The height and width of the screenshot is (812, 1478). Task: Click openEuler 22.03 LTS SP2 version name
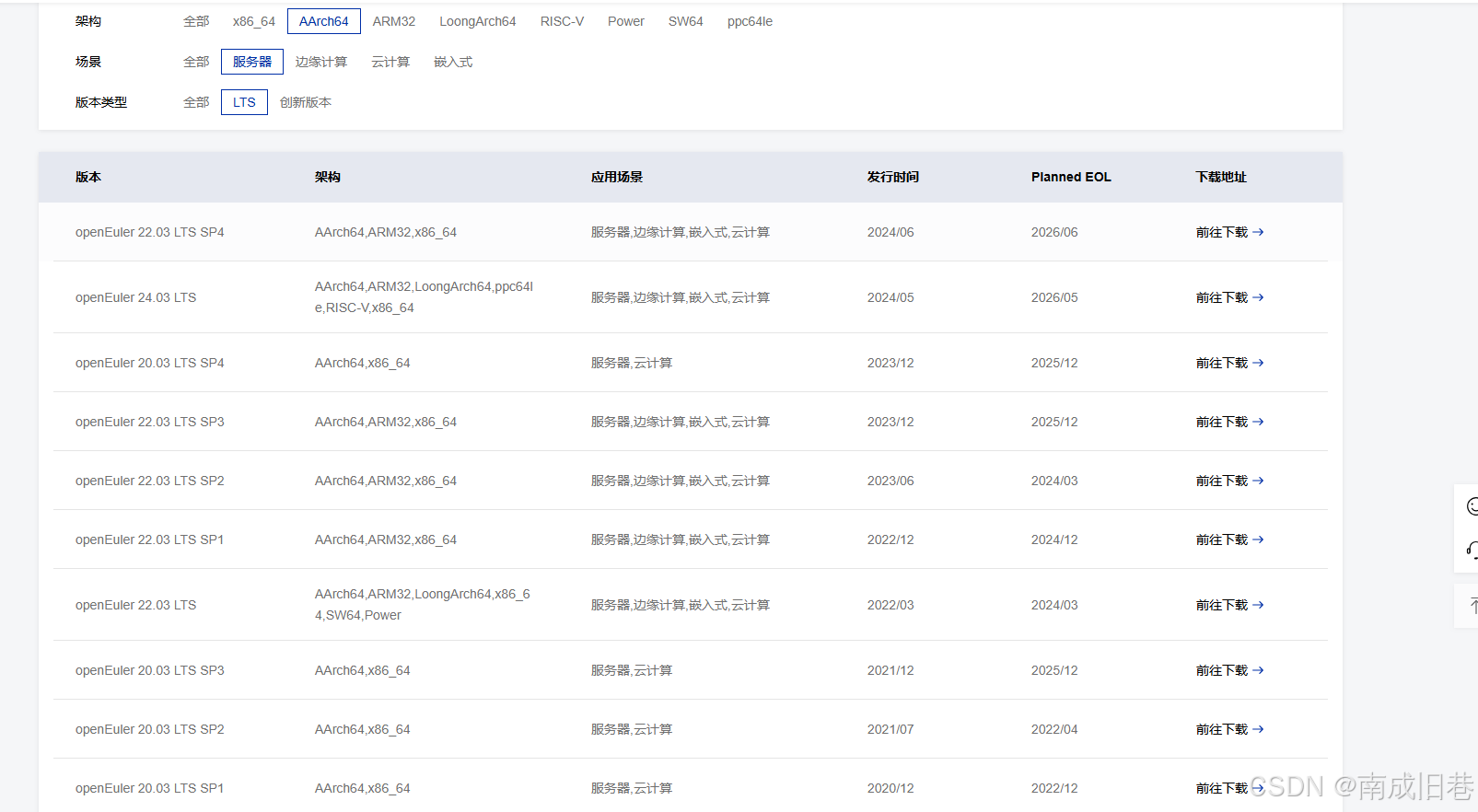click(x=150, y=481)
